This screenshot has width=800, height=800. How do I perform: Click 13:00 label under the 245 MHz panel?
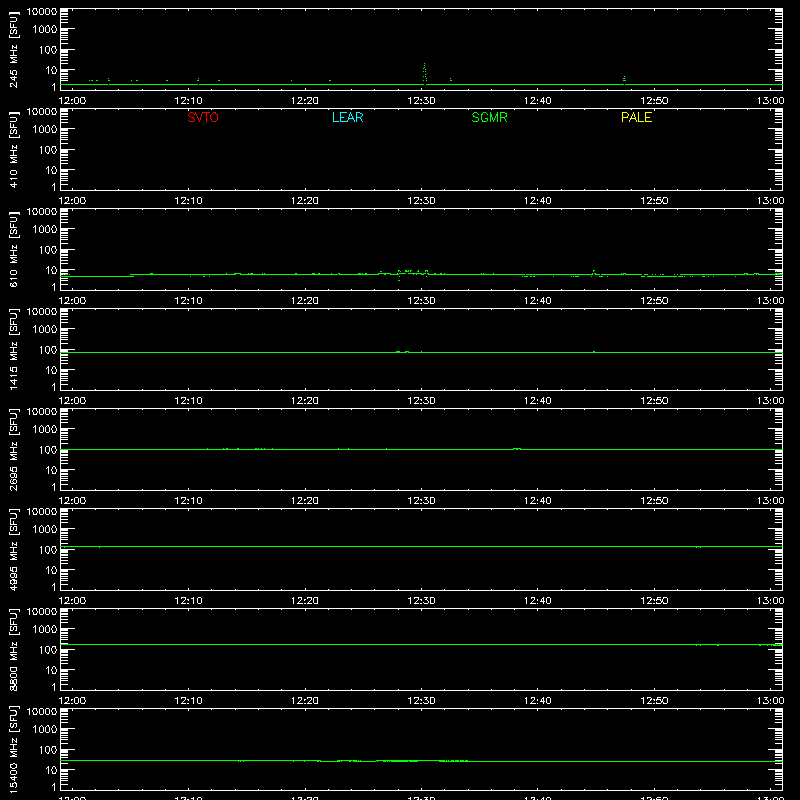(x=770, y=101)
